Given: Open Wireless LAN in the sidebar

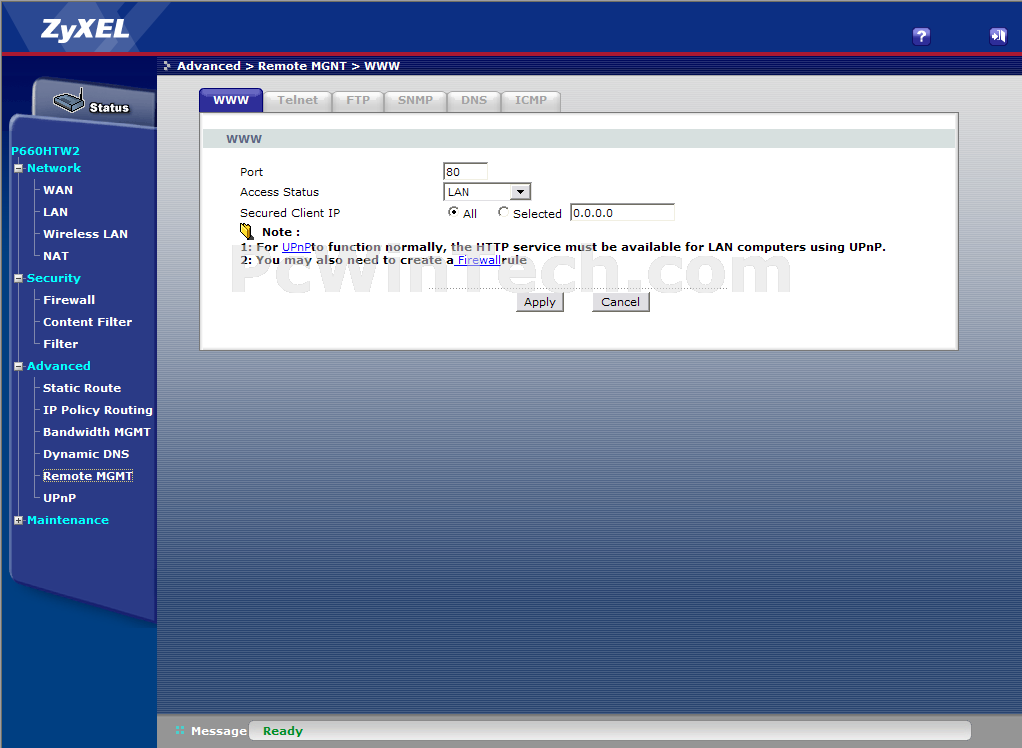Looking at the screenshot, I should click(x=85, y=234).
